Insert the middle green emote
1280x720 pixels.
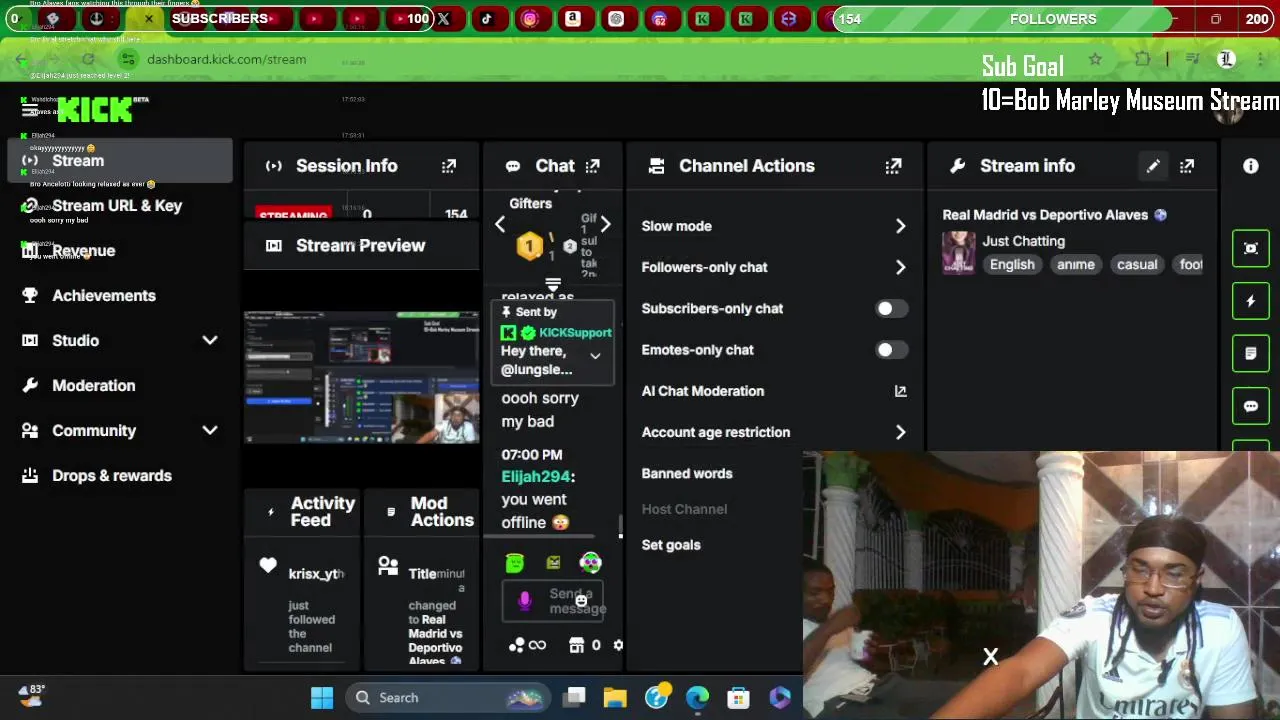click(553, 563)
